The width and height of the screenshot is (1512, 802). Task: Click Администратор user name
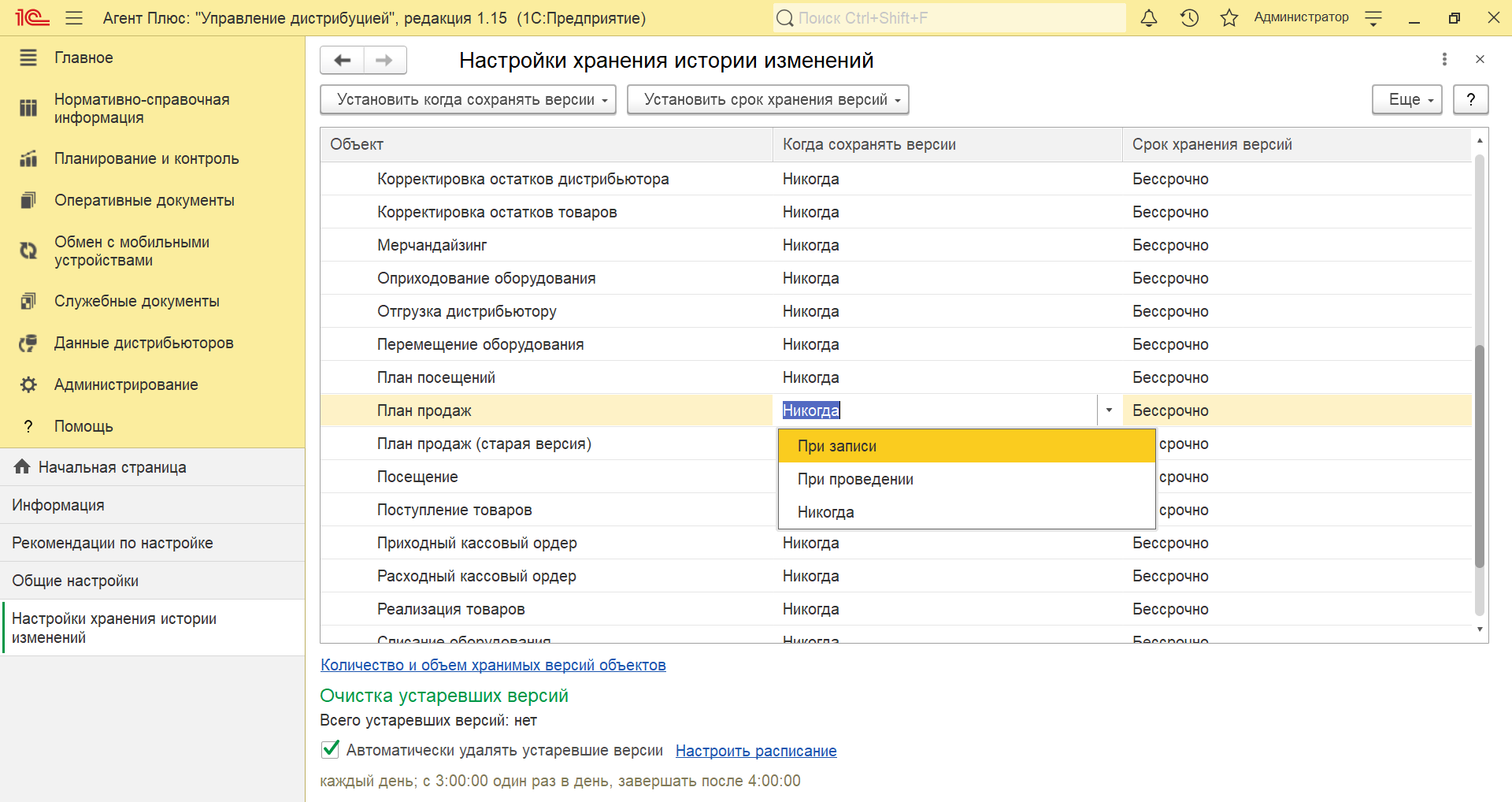[x=1301, y=17]
